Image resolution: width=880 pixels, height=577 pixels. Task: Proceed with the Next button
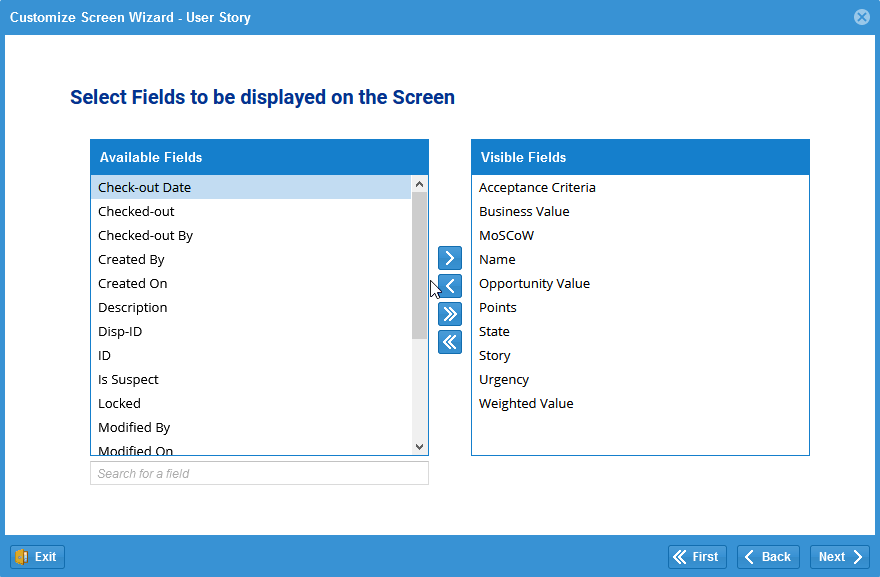(x=840, y=557)
